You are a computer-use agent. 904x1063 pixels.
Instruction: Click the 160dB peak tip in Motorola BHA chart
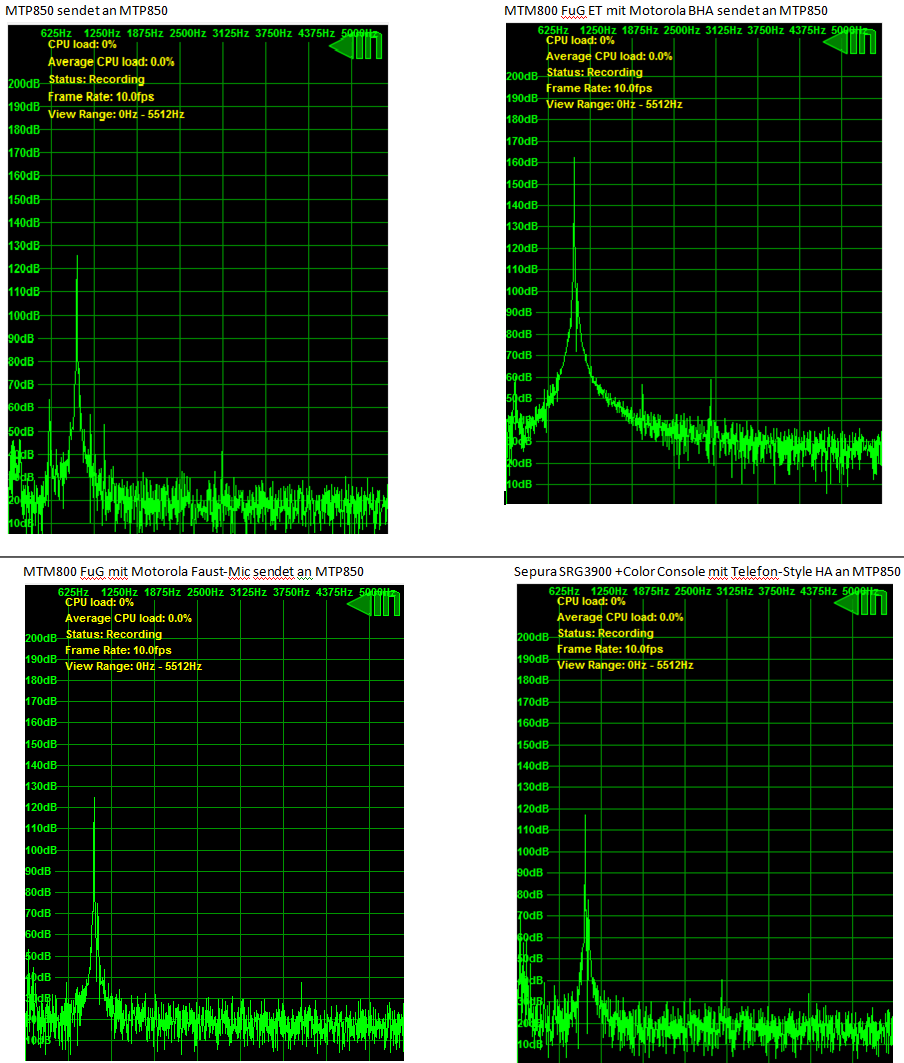[574, 159]
